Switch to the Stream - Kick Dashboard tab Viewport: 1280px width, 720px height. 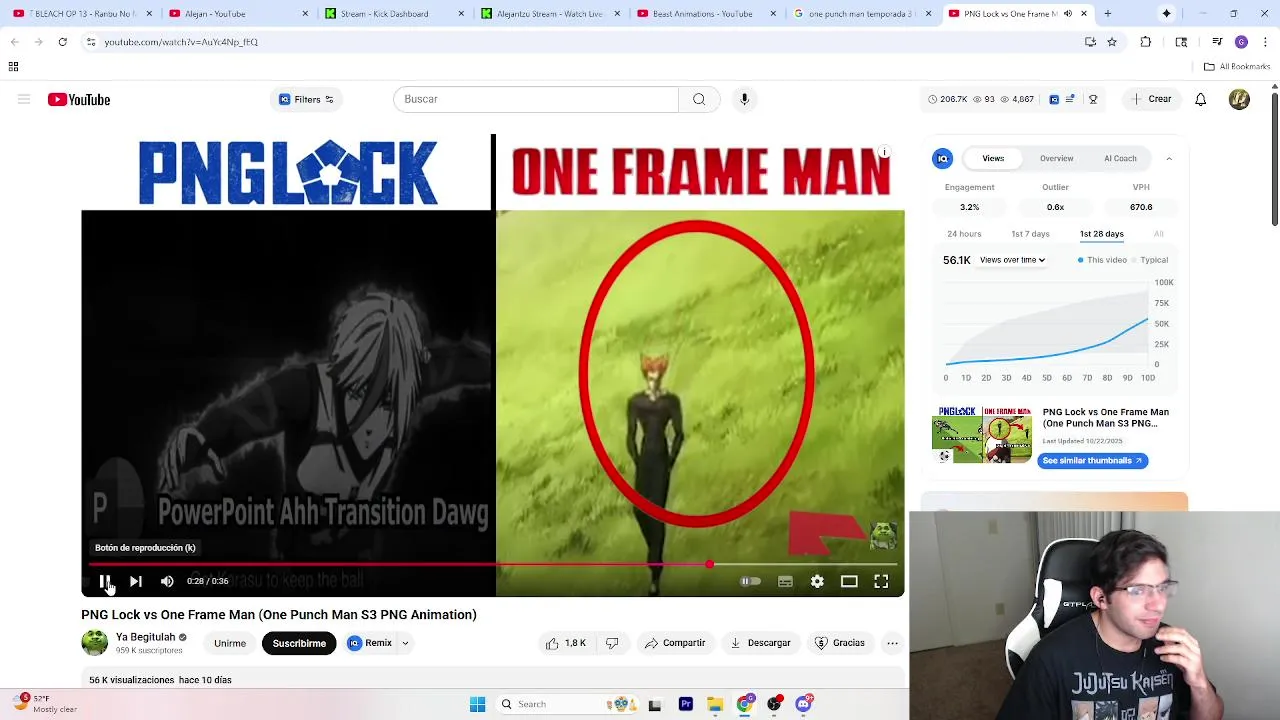point(392,14)
